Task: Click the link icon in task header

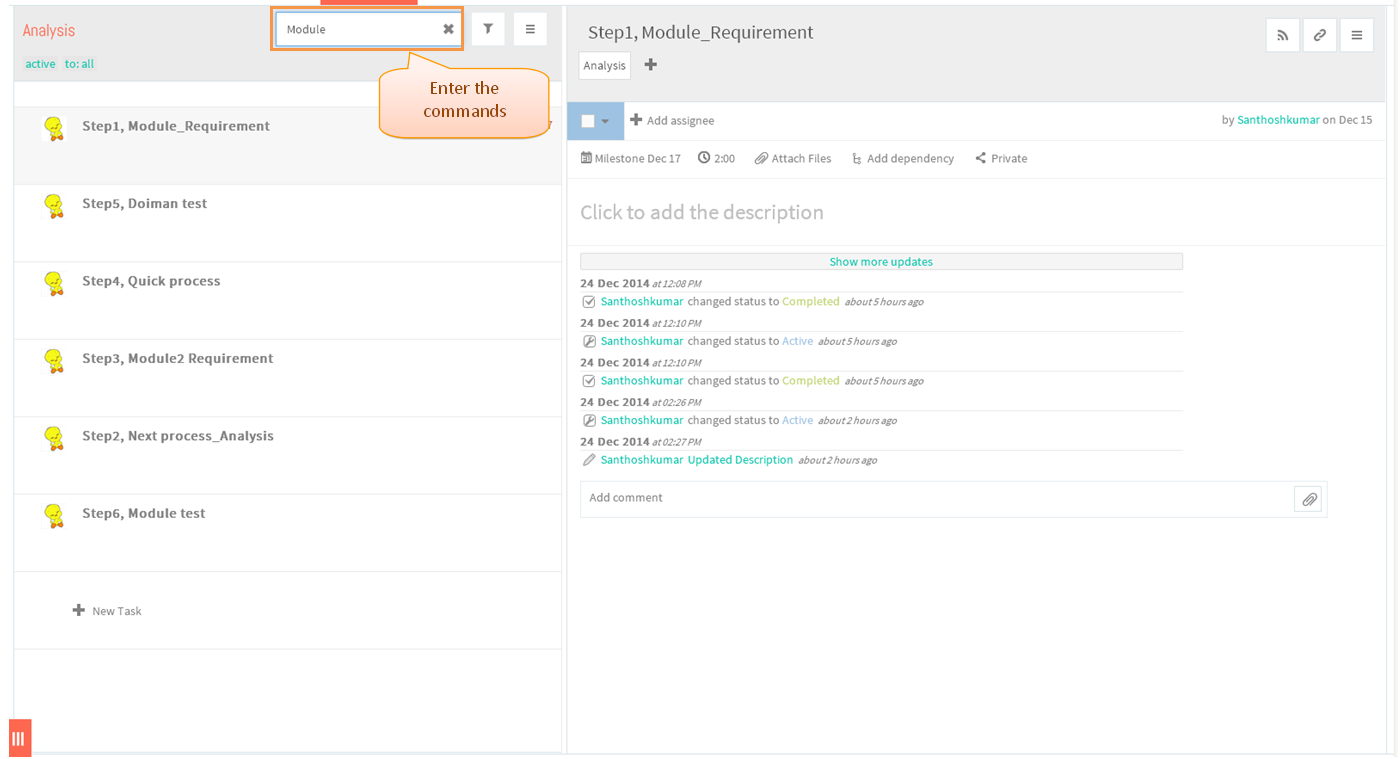Action: pos(1320,35)
